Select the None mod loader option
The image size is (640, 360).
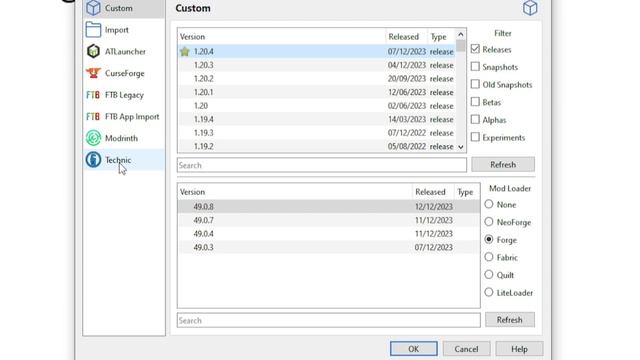pos(489,204)
